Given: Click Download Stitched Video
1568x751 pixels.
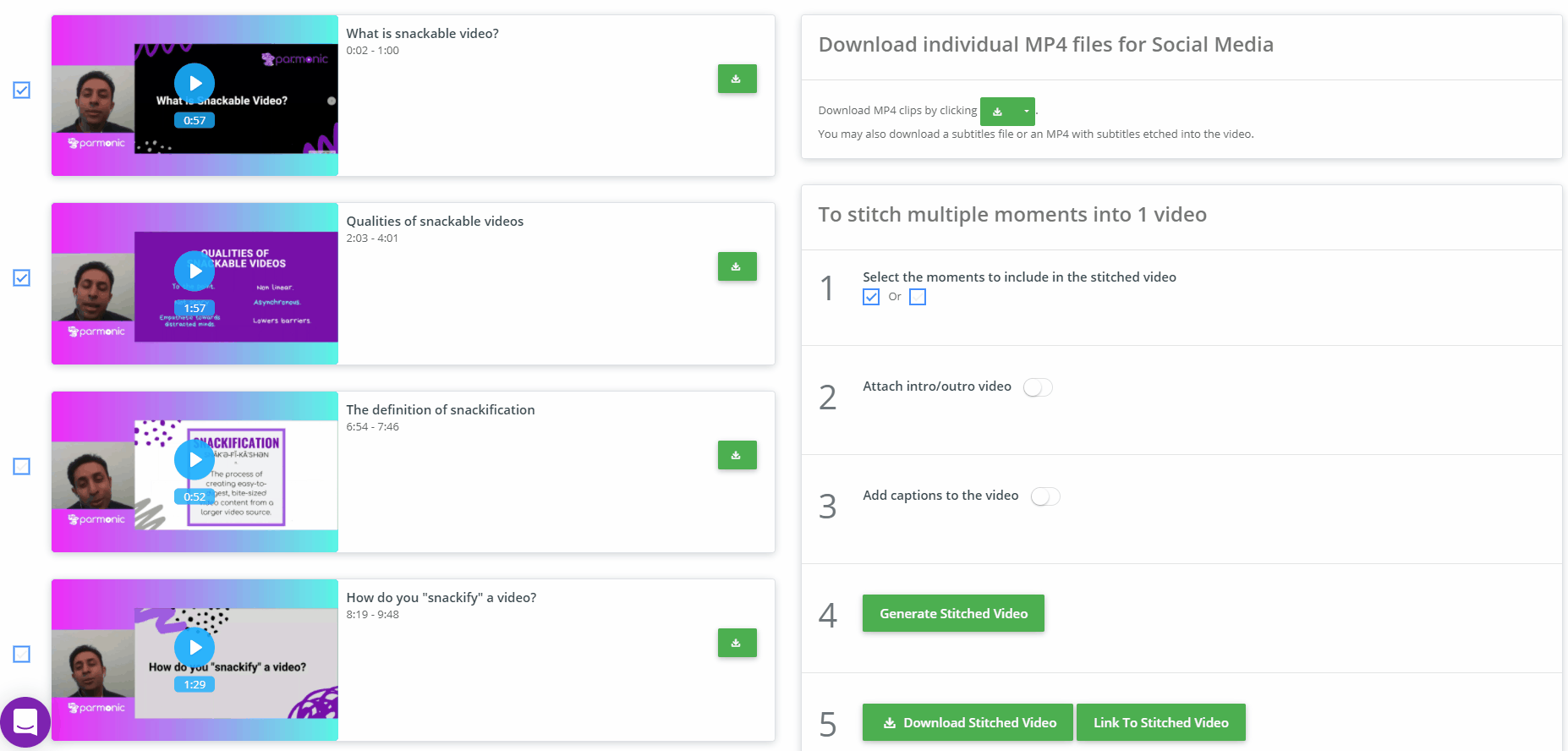Looking at the screenshot, I should tap(968, 722).
